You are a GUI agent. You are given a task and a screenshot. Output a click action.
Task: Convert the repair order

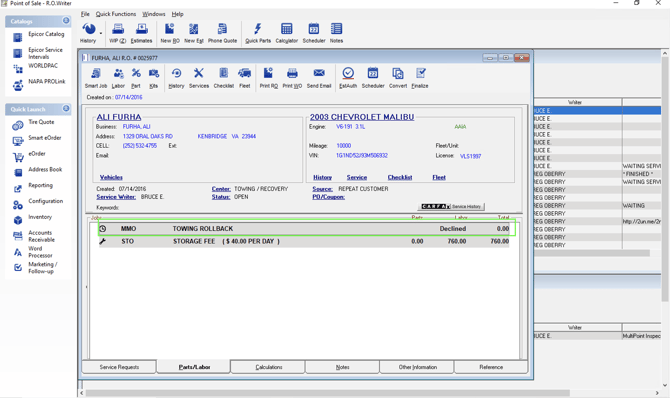click(x=398, y=78)
